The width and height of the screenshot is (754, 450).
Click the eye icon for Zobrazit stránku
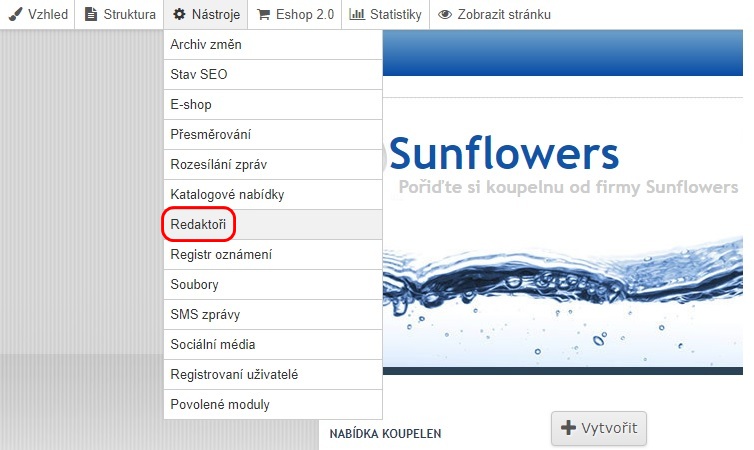tap(445, 14)
